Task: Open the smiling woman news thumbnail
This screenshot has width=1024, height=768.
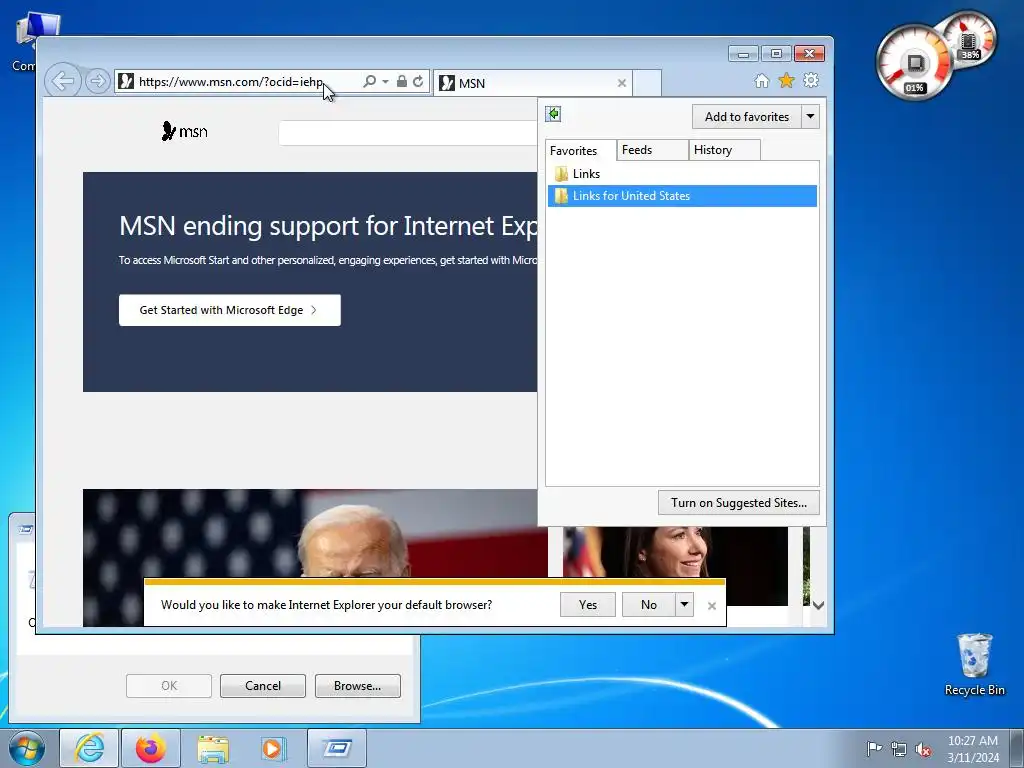Action: click(675, 566)
